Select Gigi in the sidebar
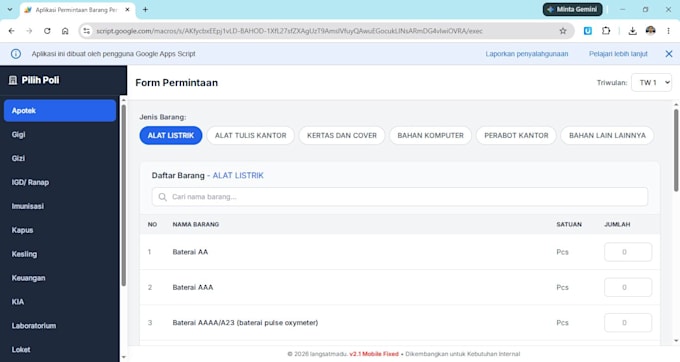Screen dimensions: 680x362 pos(60,134)
